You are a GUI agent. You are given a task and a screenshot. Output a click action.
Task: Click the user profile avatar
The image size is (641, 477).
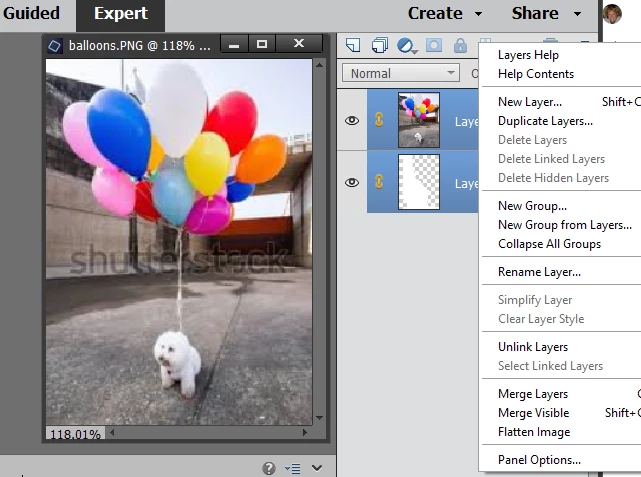(612, 14)
